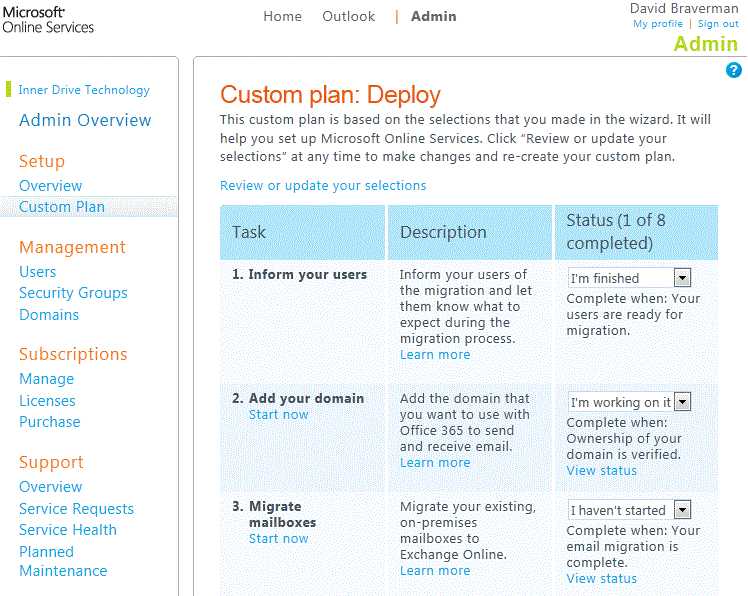Image resolution: width=748 pixels, height=596 pixels.
Task: Open the Admin Overview page
Action: point(85,120)
